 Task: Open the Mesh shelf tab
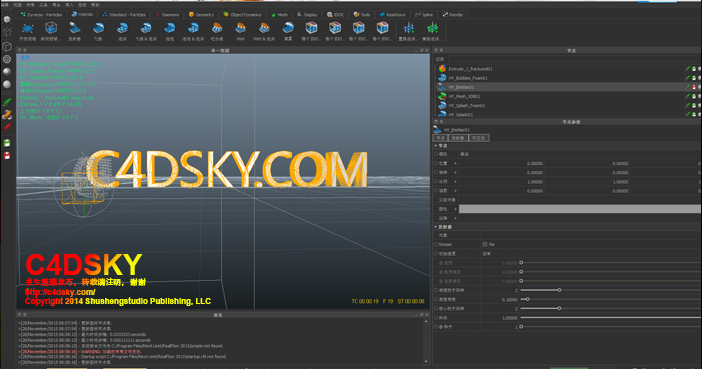[279, 15]
